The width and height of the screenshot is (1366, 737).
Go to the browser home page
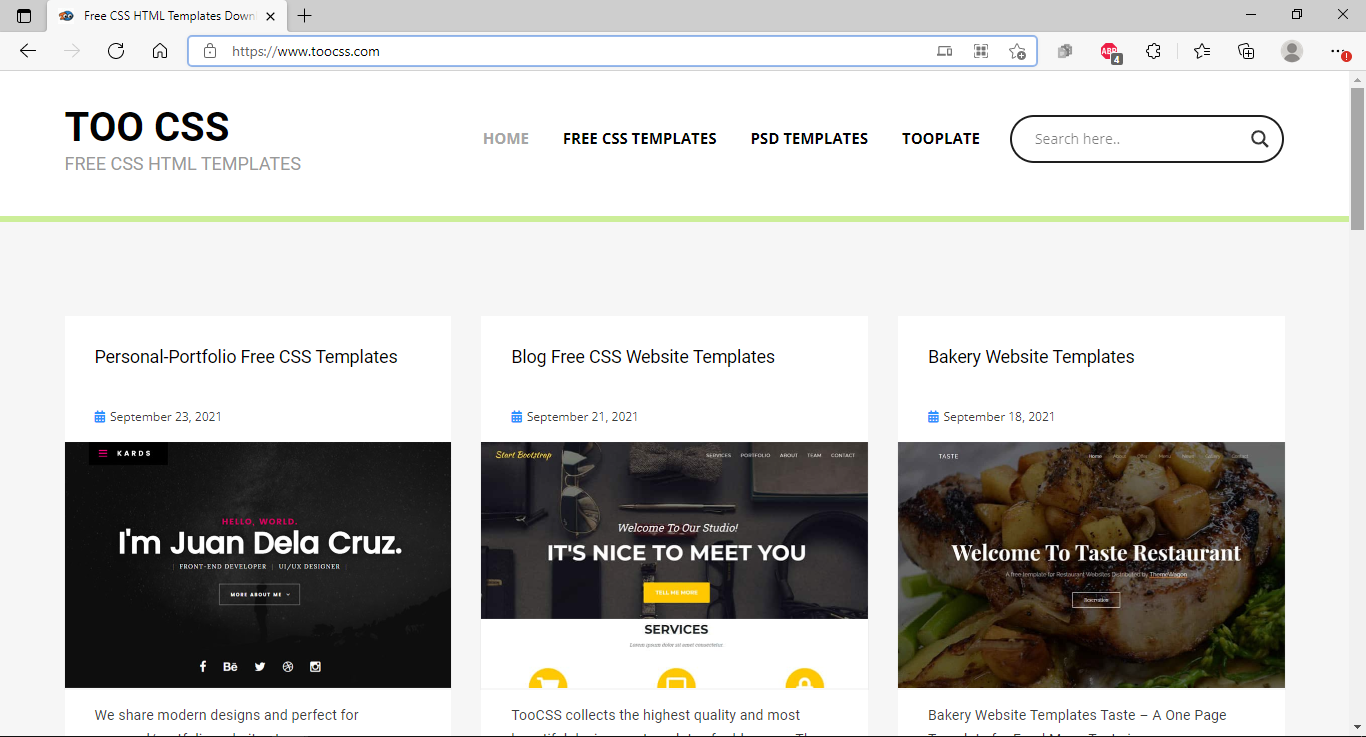tap(160, 51)
